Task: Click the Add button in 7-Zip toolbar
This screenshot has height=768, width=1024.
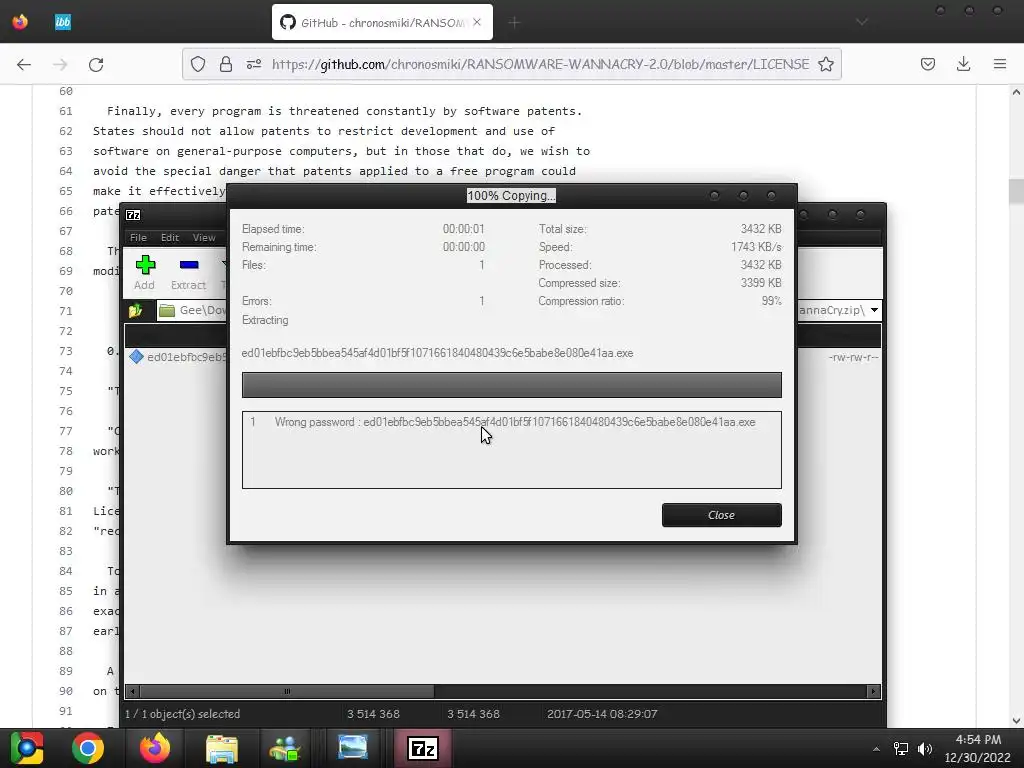Action: tap(144, 273)
